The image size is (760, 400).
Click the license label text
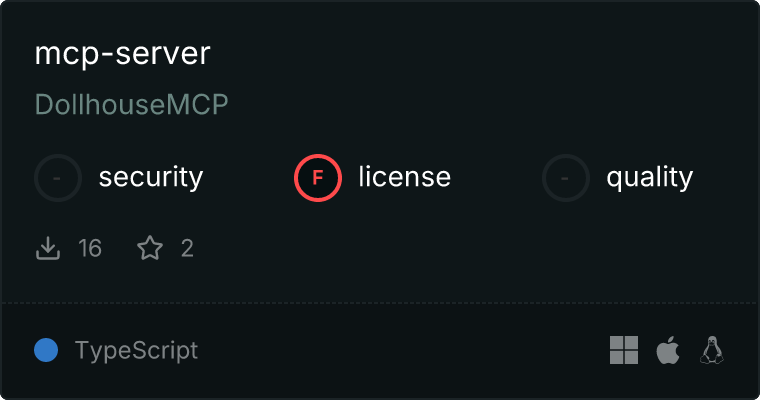[405, 176]
